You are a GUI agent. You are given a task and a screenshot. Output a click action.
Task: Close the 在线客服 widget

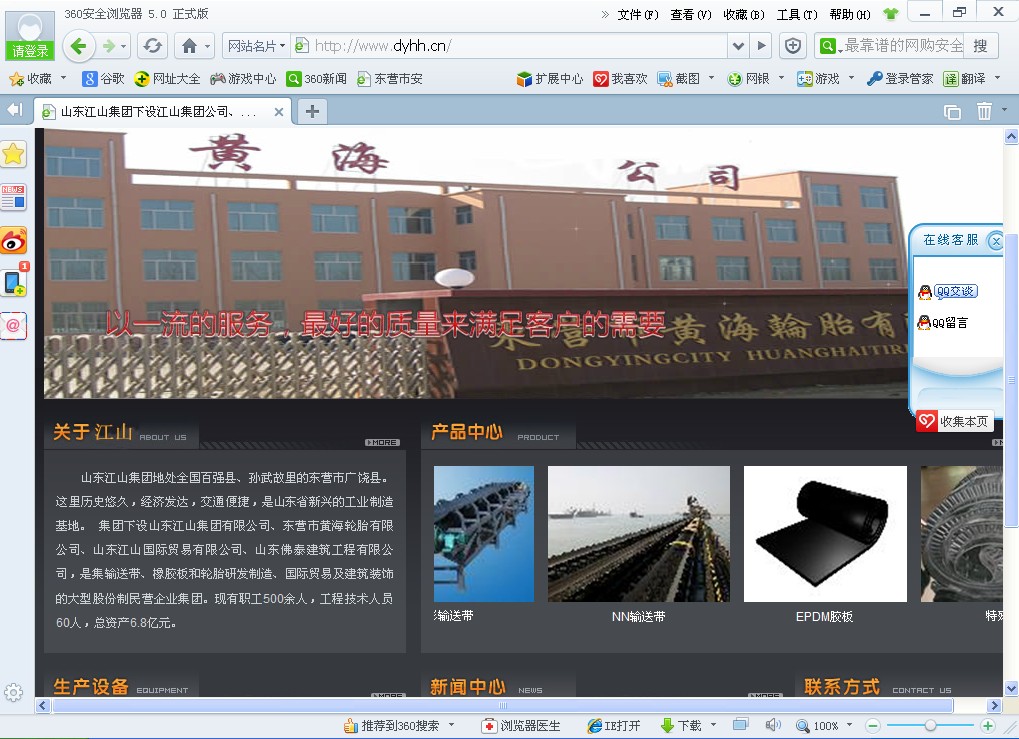click(995, 241)
